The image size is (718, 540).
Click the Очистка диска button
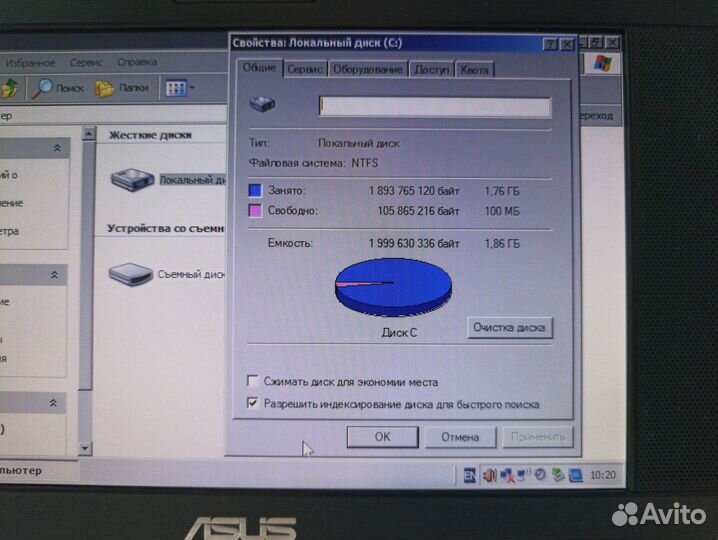coord(509,327)
